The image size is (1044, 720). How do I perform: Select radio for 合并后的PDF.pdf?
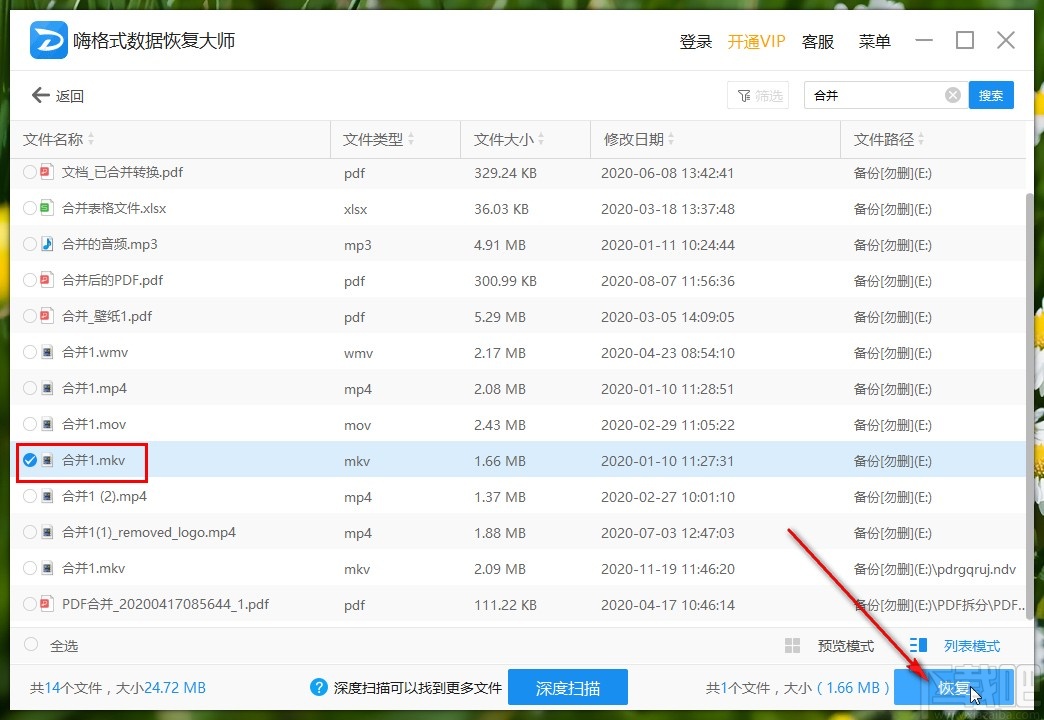click(x=29, y=280)
